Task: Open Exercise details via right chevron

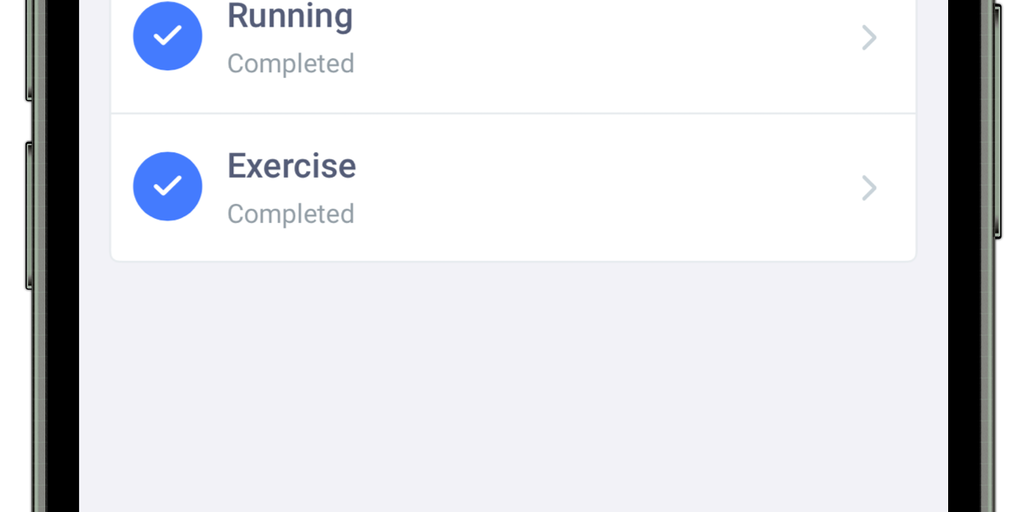Action: pyautogui.click(x=869, y=188)
